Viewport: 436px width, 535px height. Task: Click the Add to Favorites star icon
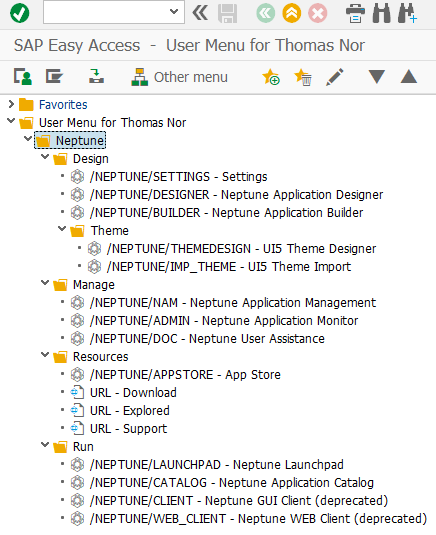(271, 76)
